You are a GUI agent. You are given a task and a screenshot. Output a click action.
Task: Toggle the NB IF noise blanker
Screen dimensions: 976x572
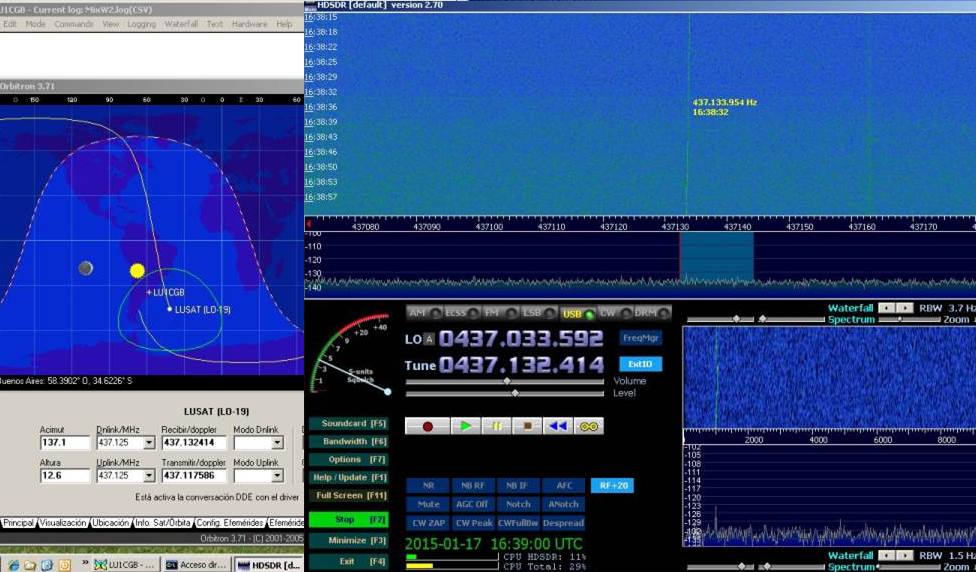518,485
